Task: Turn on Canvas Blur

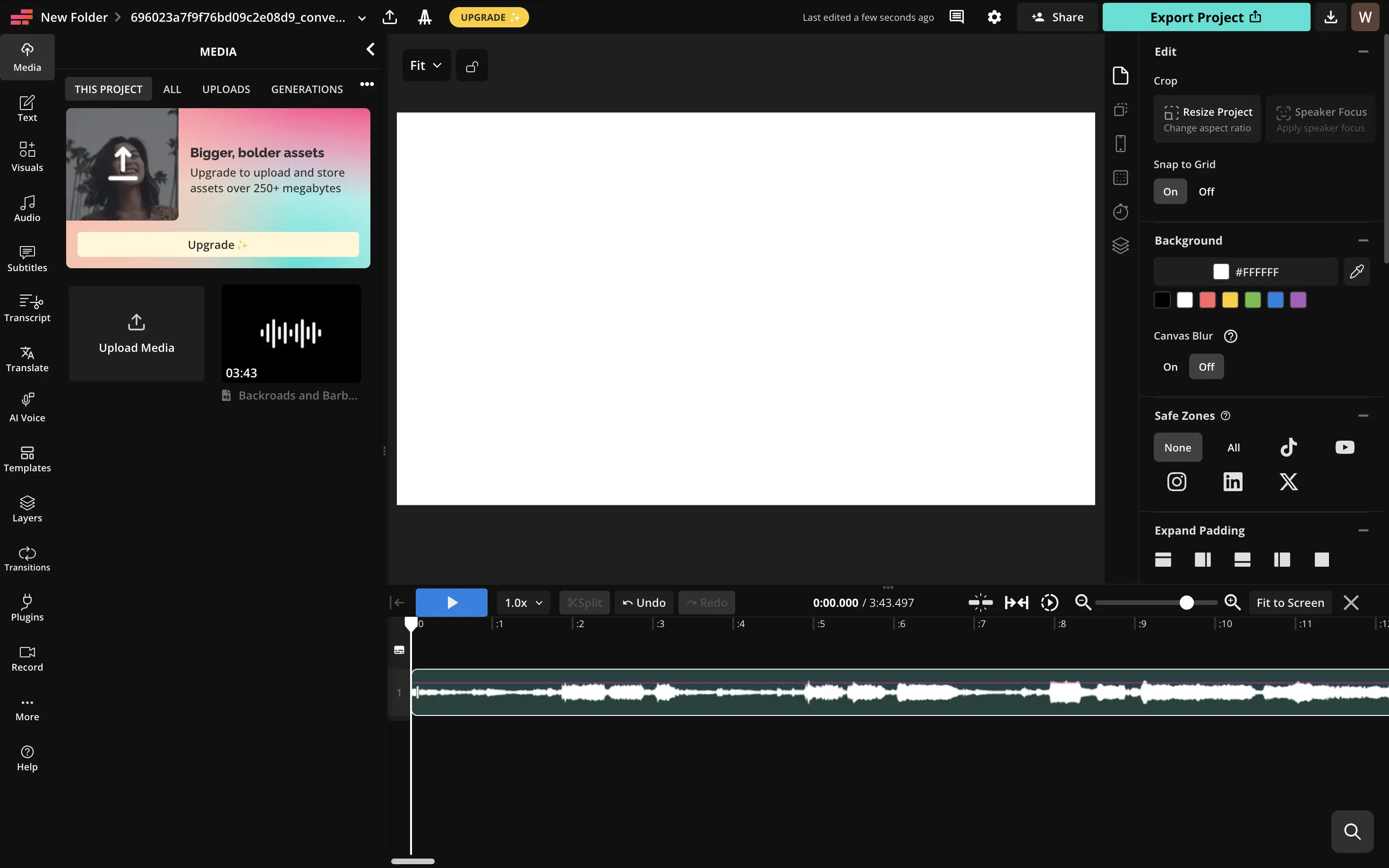Action: (1170, 366)
